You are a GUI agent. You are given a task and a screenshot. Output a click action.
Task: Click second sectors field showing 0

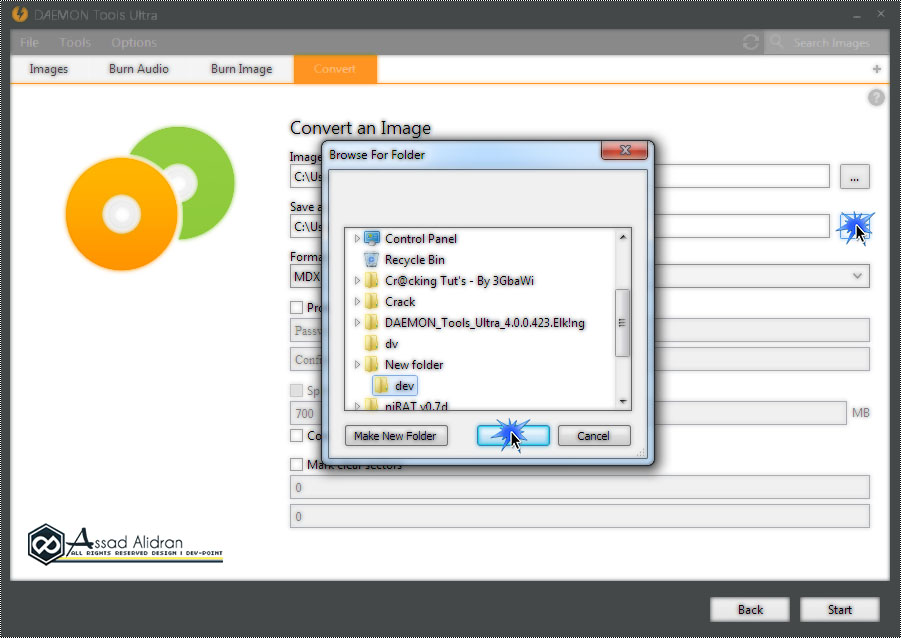pyautogui.click(x=580, y=516)
